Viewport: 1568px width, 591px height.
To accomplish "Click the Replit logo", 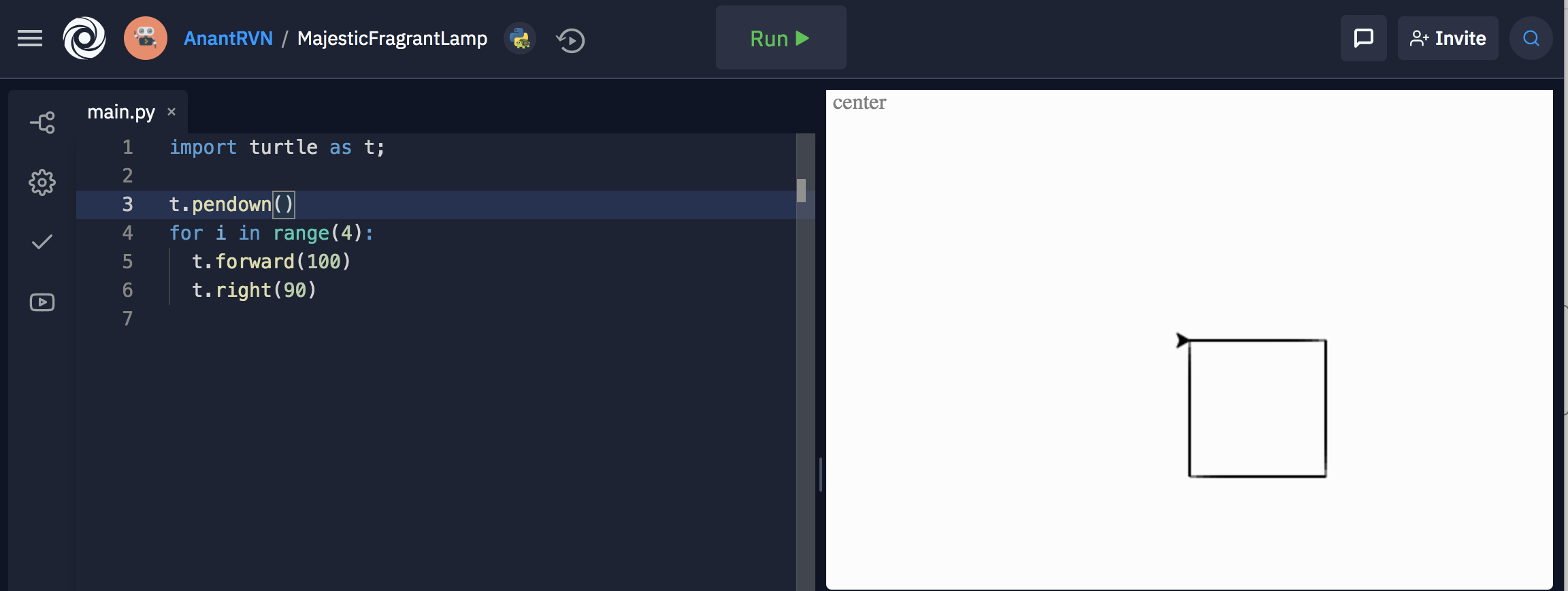I will [84, 38].
